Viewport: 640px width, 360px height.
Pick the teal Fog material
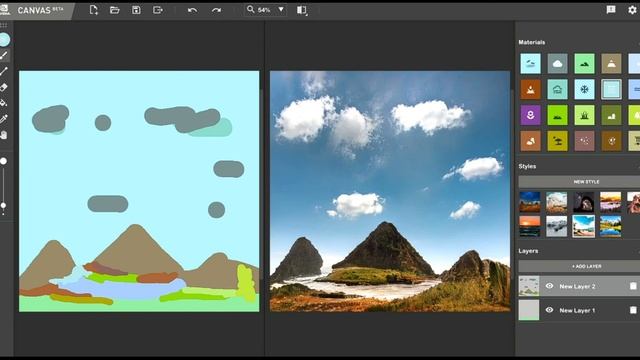click(557, 89)
